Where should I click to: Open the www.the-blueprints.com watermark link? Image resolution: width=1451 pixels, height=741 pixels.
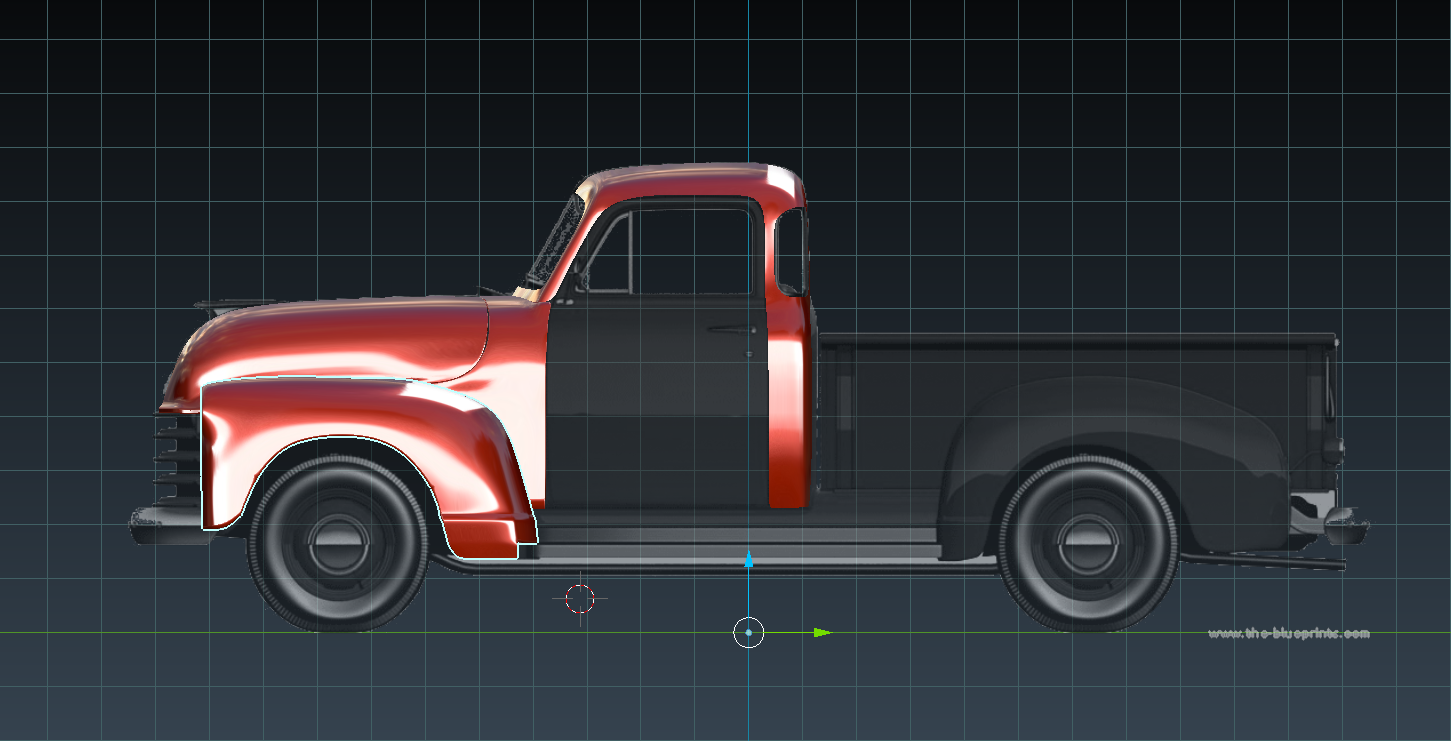(x=1289, y=631)
